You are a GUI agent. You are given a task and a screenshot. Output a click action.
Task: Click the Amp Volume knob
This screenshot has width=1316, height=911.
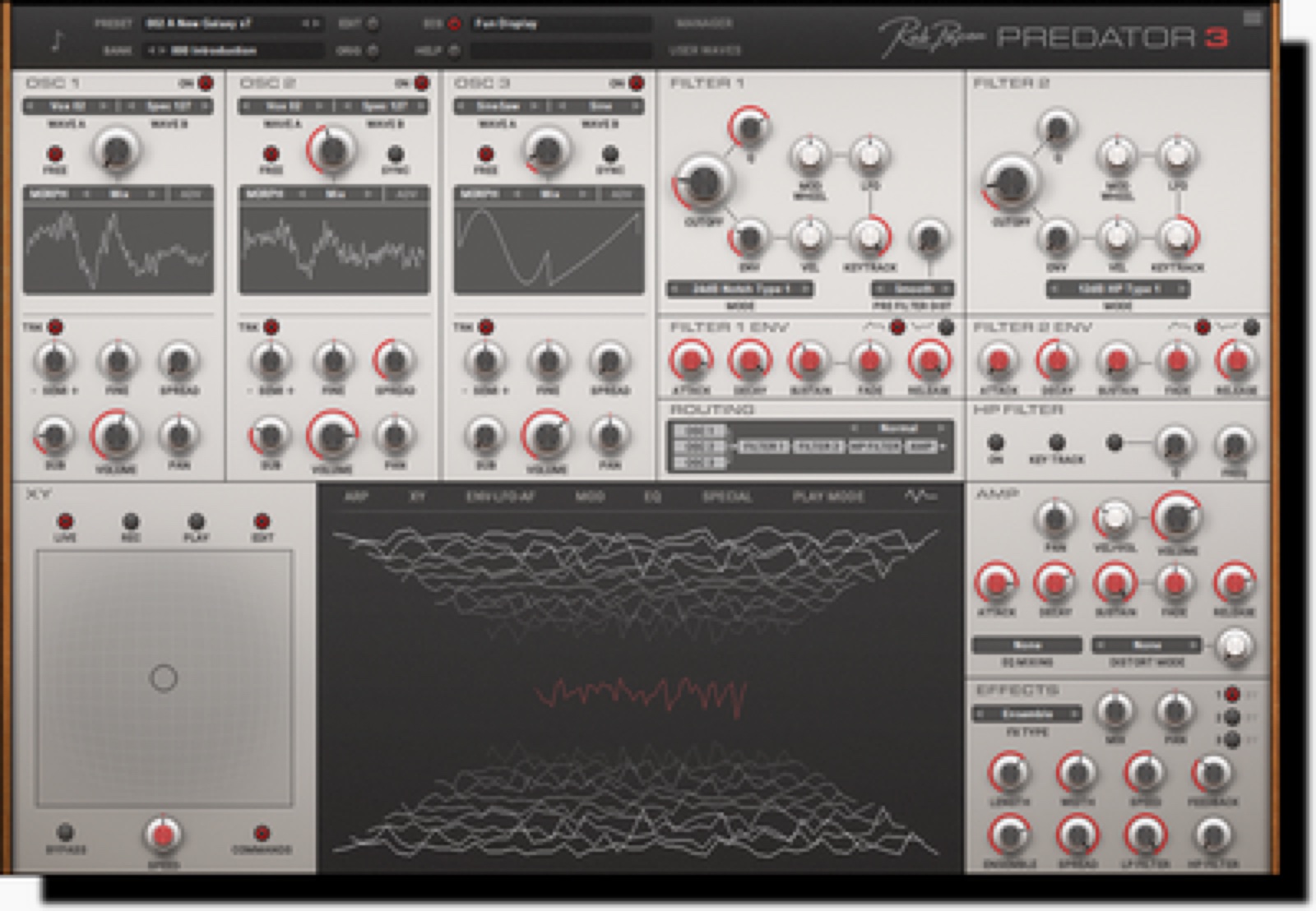coord(1177,517)
